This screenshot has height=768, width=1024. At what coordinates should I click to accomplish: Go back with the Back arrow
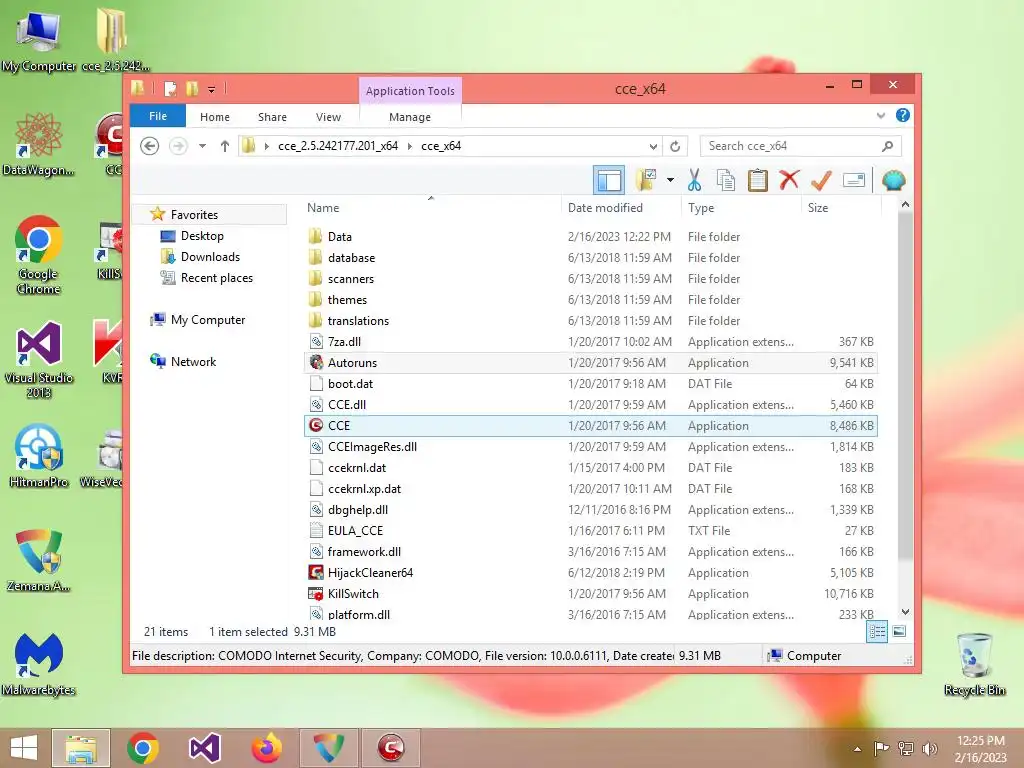[150, 146]
